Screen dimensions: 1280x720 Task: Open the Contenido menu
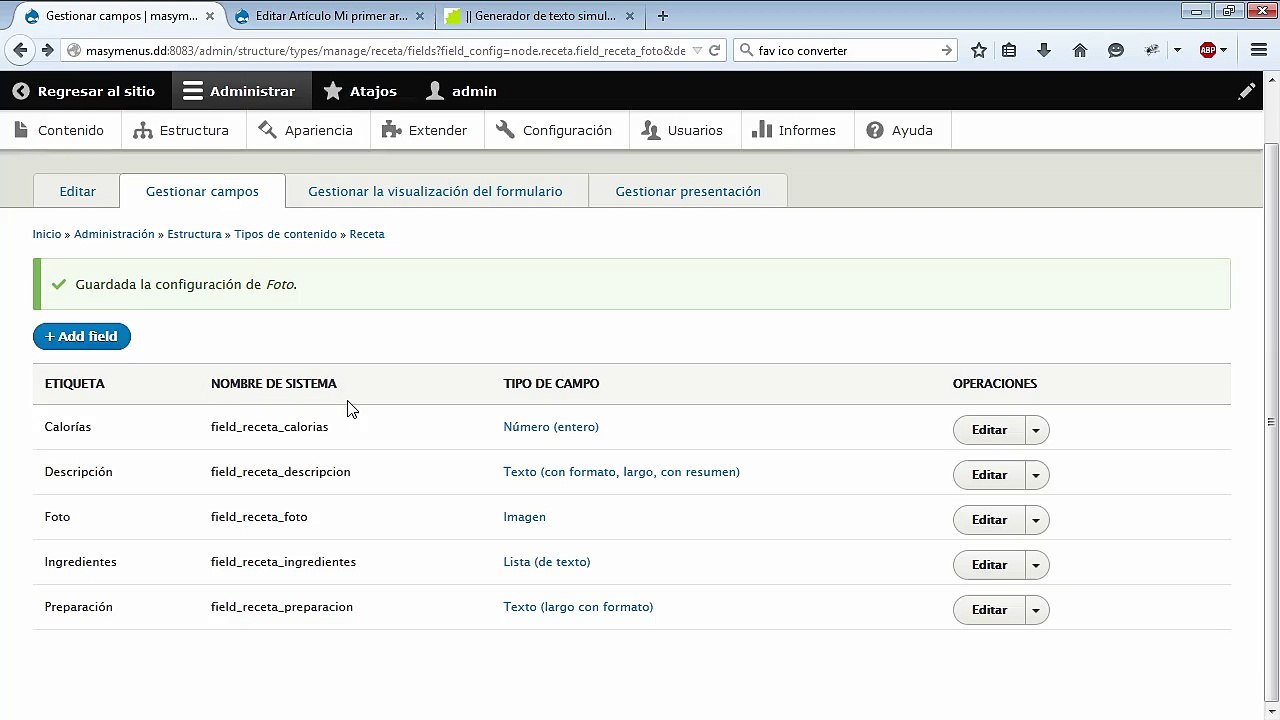pos(60,130)
